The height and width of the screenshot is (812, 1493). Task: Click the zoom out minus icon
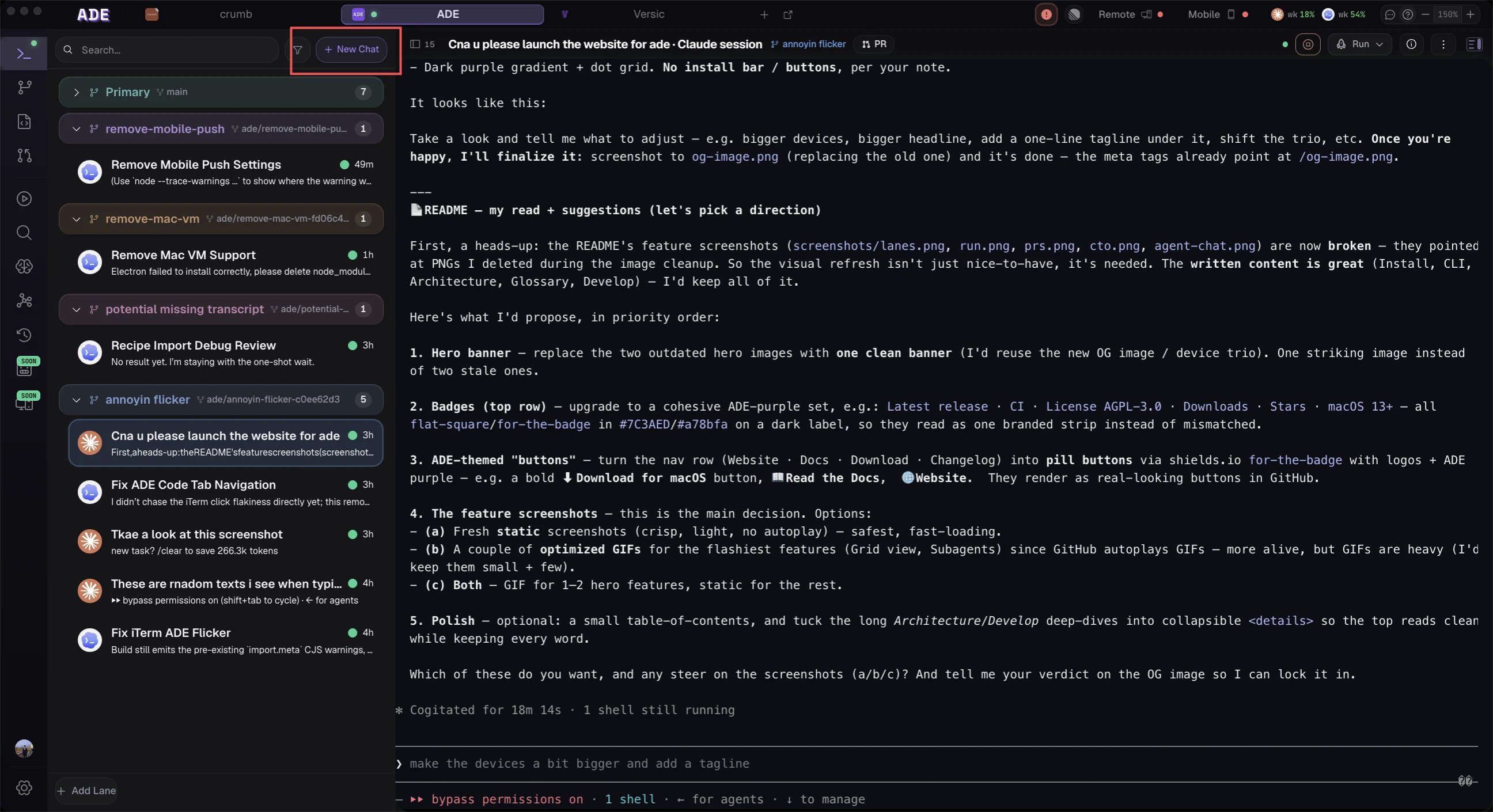pyautogui.click(x=1425, y=14)
